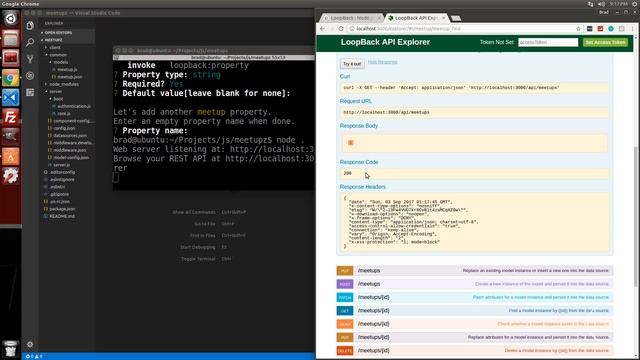640x360 pixels.
Task: Open Visual Studio Code from the dock
Action: (11, 98)
